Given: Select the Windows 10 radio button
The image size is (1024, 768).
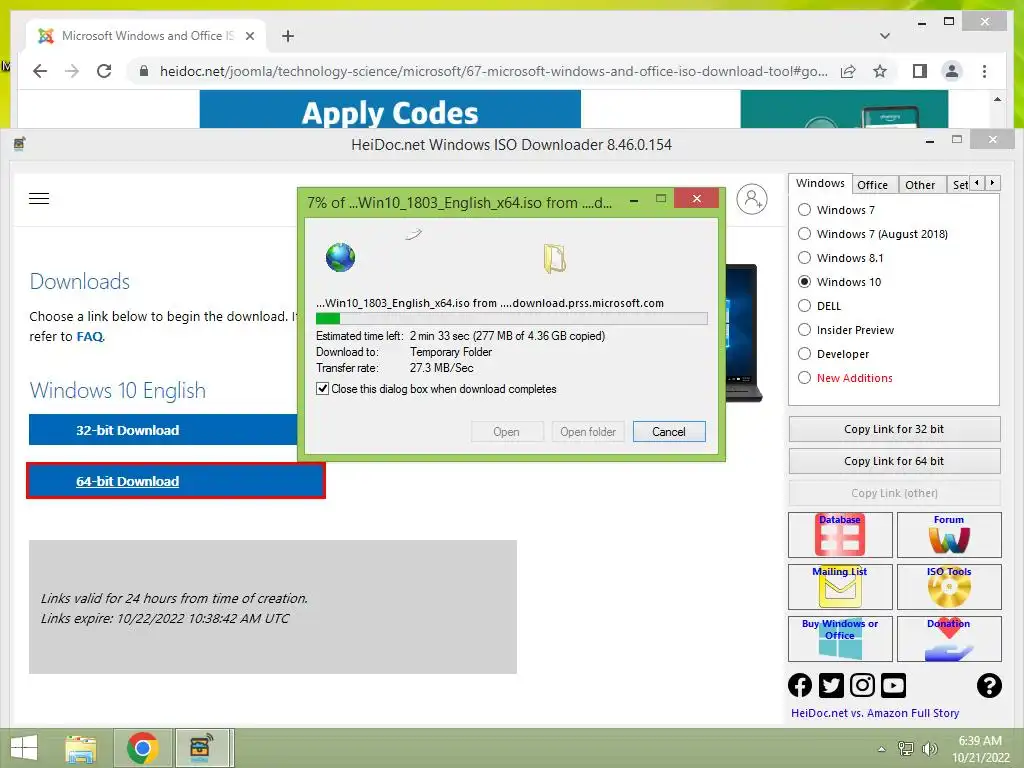Looking at the screenshot, I should pos(804,282).
